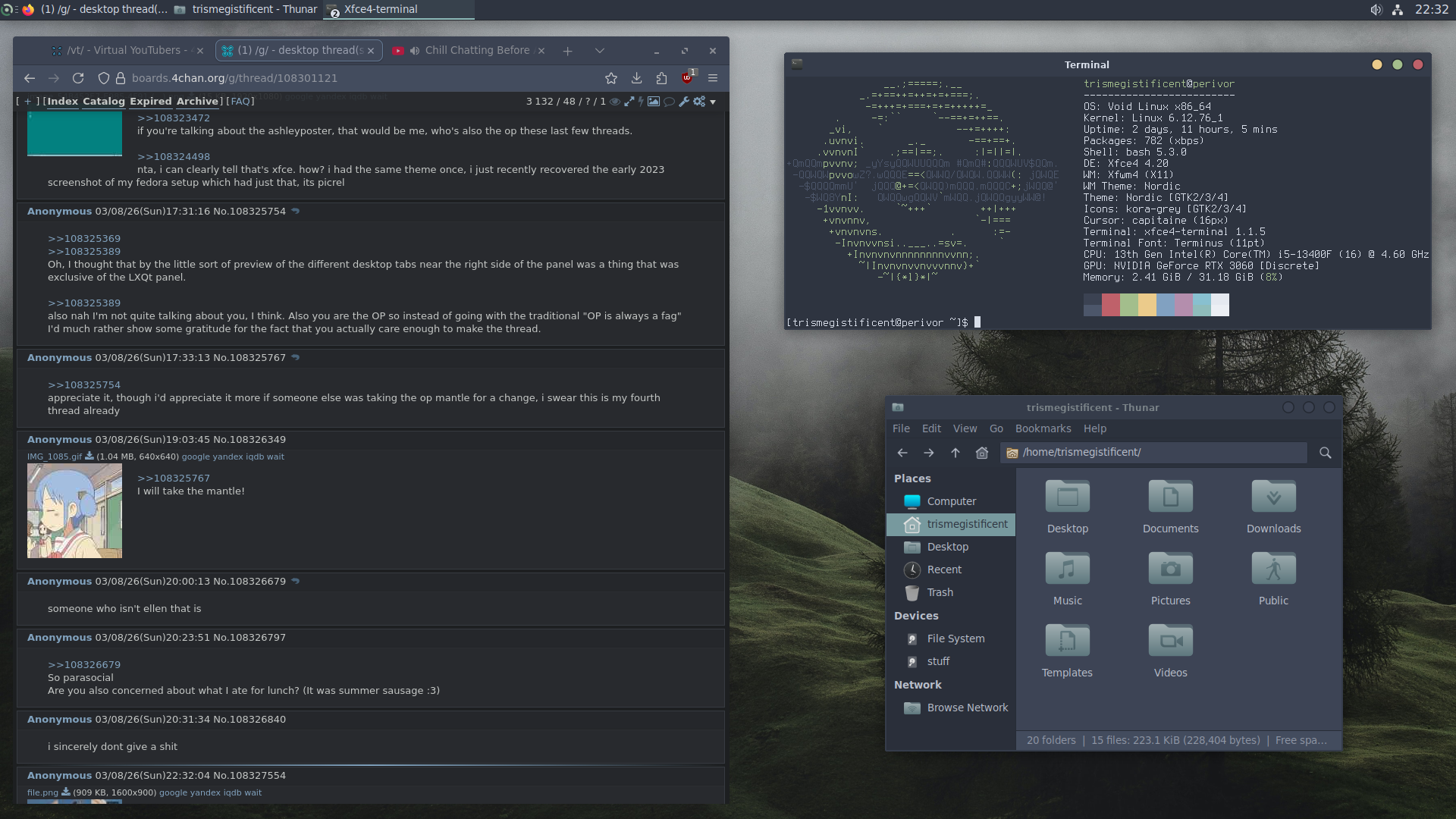Mute the Chill Chatting tab audio
Image resolution: width=1456 pixels, height=819 pixels.
(x=415, y=51)
